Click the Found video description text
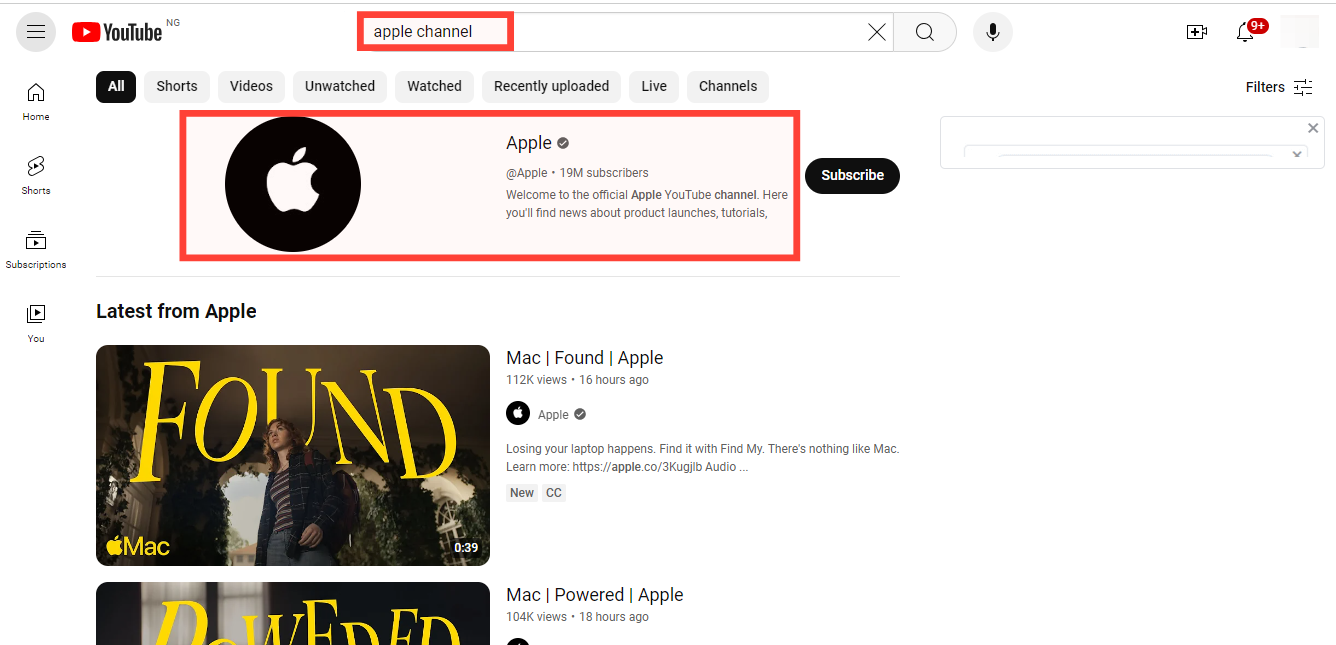1336x645 pixels. (702, 458)
